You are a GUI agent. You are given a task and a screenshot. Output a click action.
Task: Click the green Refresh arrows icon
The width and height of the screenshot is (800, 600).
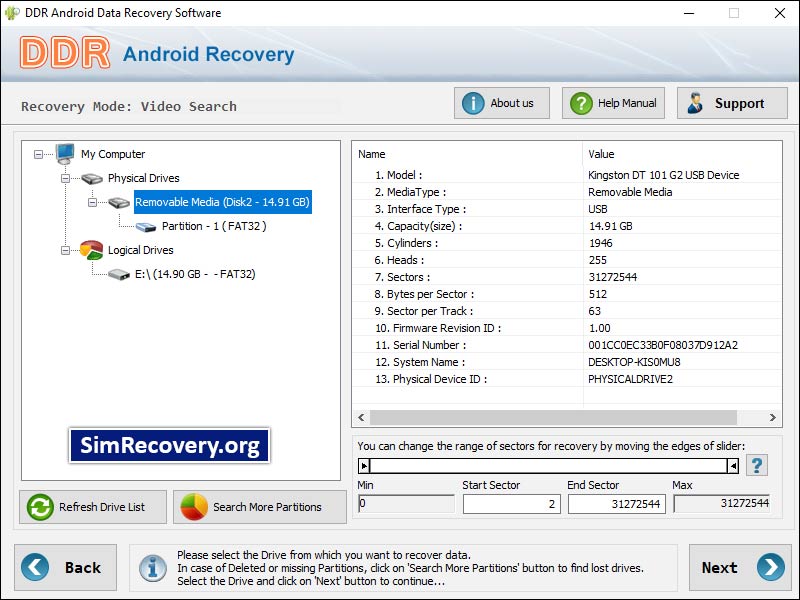coord(40,507)
